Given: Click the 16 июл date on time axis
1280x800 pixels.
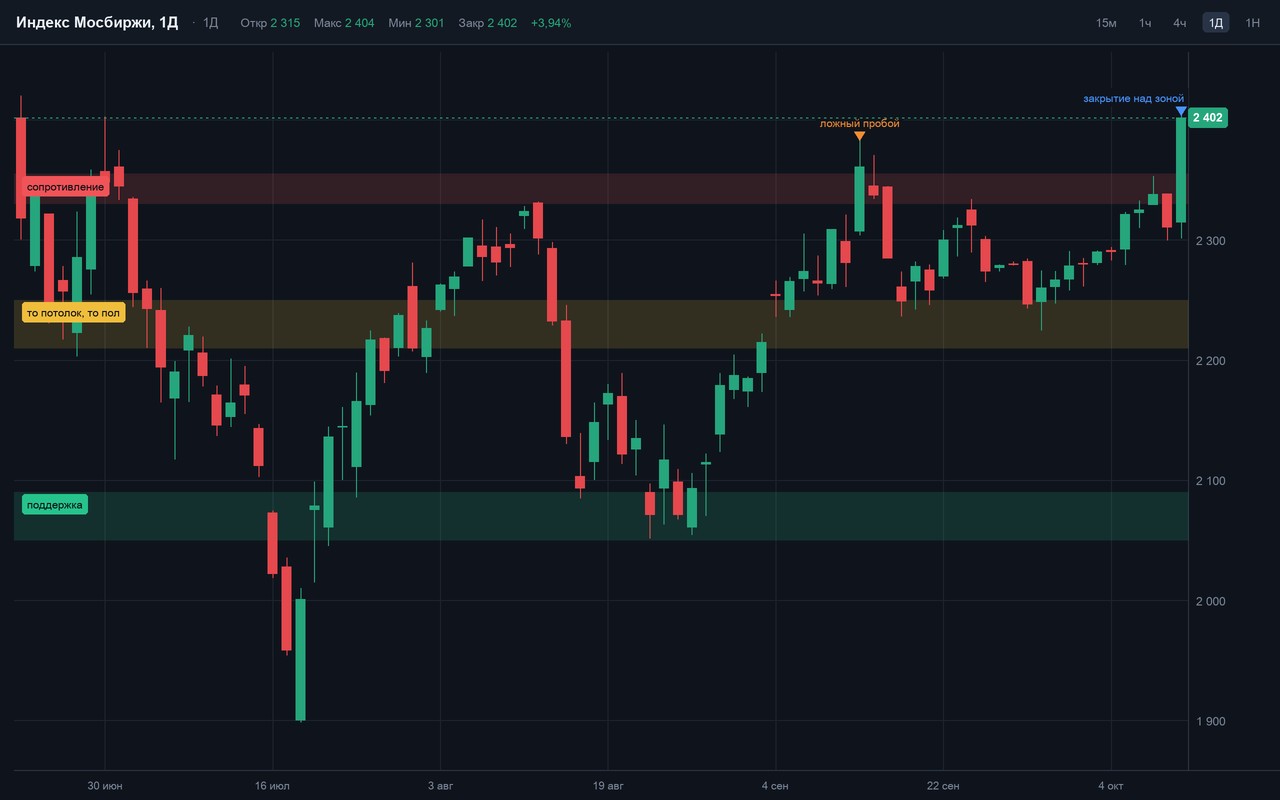Looking at the screenshot, I should [271, 786].
